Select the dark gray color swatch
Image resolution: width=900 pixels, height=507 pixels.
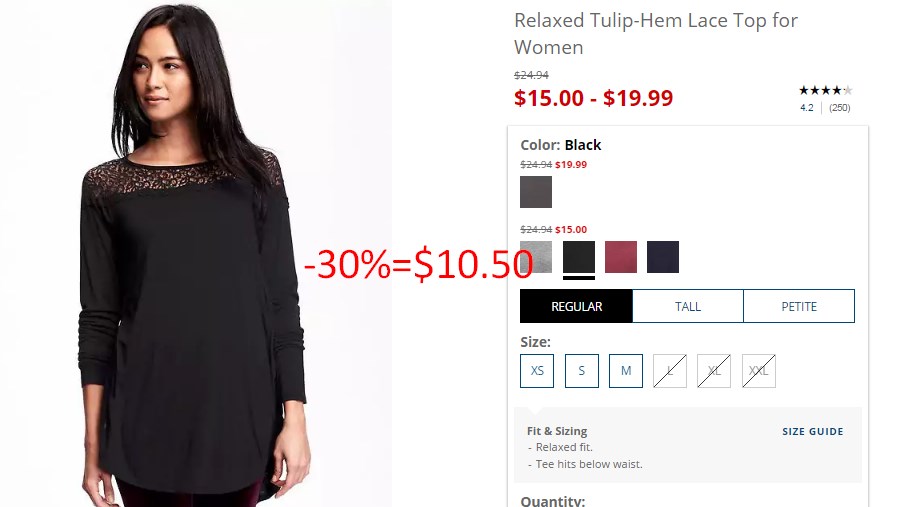(x=536, y=192)
